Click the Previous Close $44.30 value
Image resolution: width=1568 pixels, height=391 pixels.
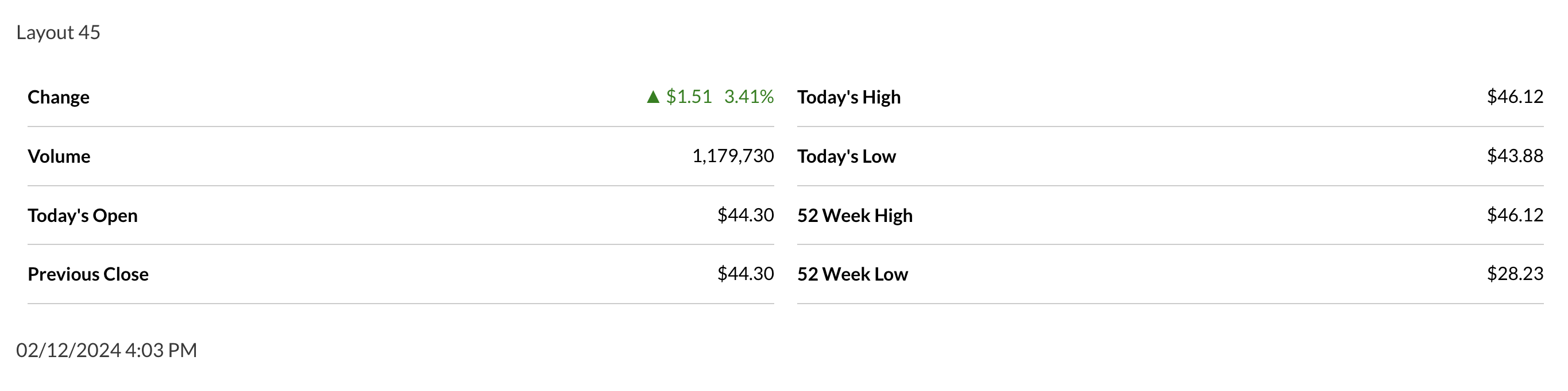click(x=745, y=274)
